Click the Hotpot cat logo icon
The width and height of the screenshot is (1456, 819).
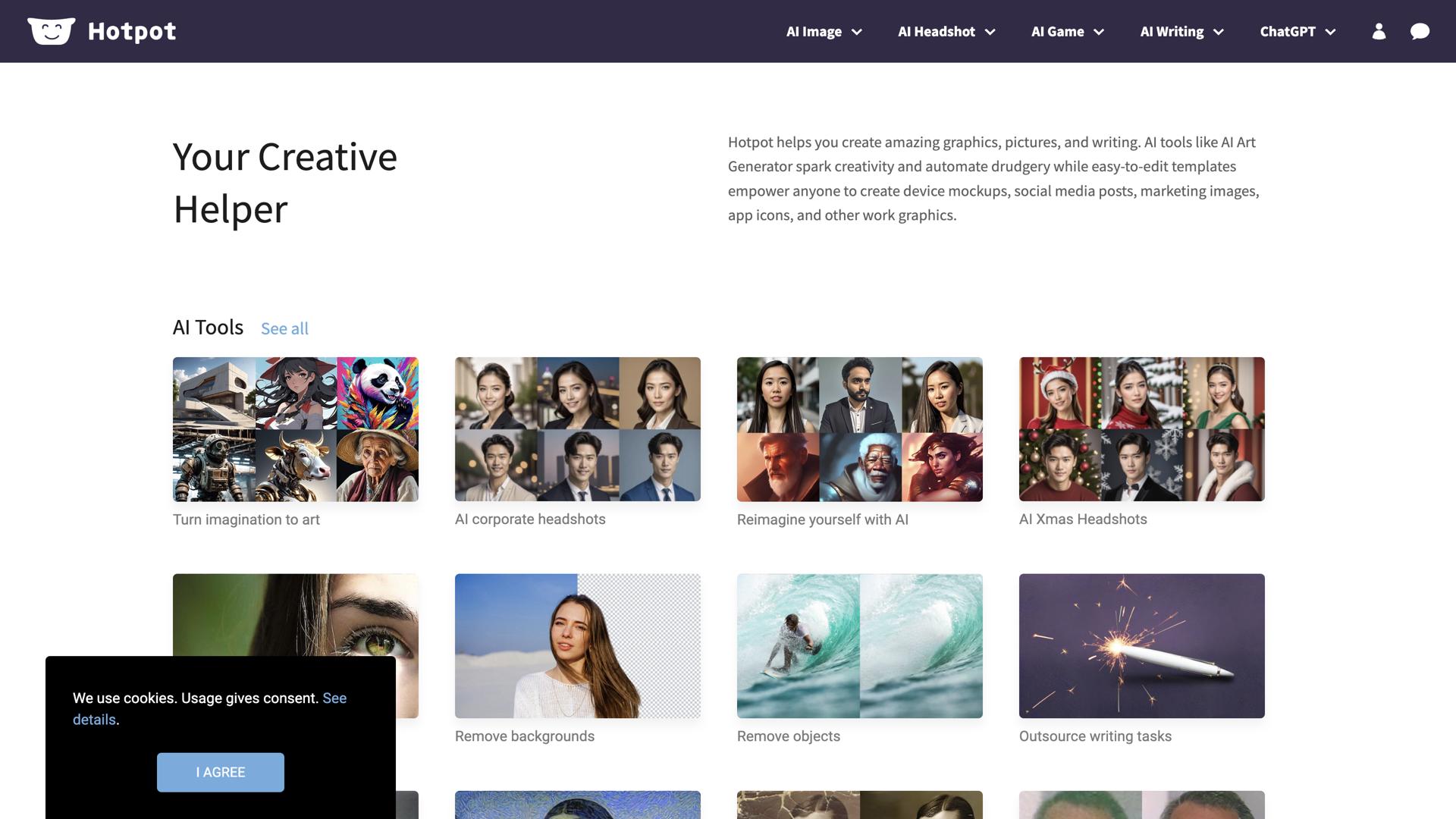click(51, 31)
